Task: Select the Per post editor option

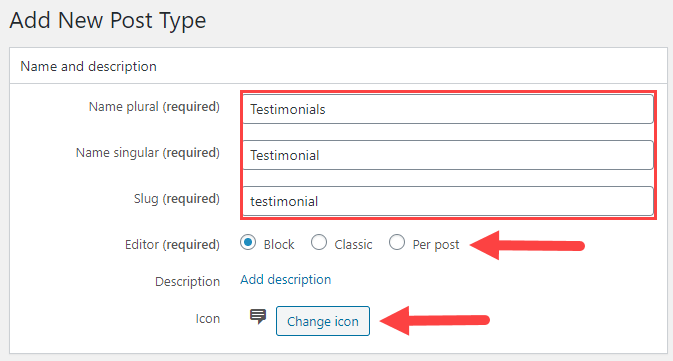Action: 397,243
